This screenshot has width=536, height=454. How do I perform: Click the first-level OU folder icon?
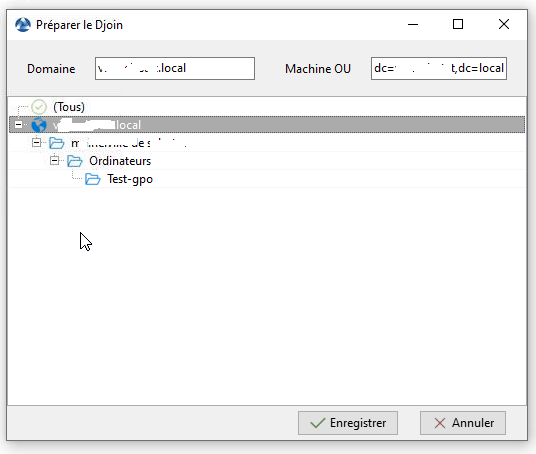point(56,143)
